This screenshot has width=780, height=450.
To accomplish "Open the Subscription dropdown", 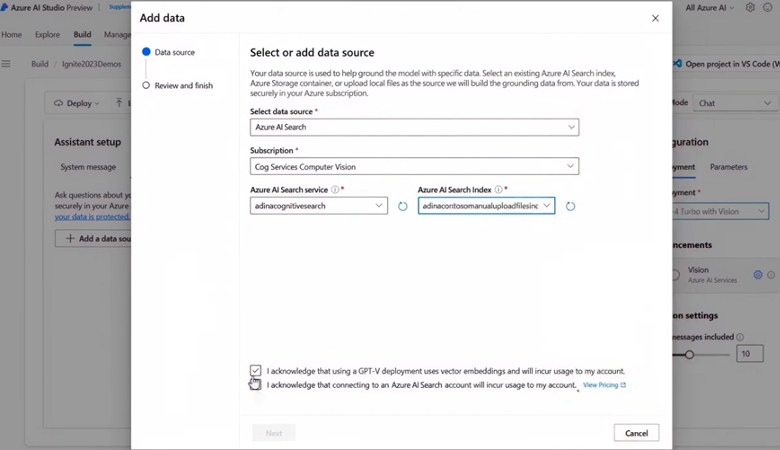I will pyautogui.click(x=571, y=167).
